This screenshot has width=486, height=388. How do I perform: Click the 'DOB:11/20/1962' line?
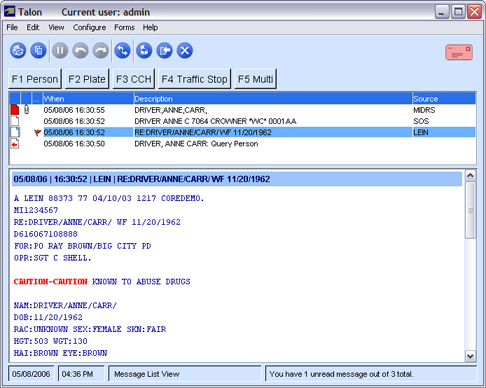tap(48, 317)
